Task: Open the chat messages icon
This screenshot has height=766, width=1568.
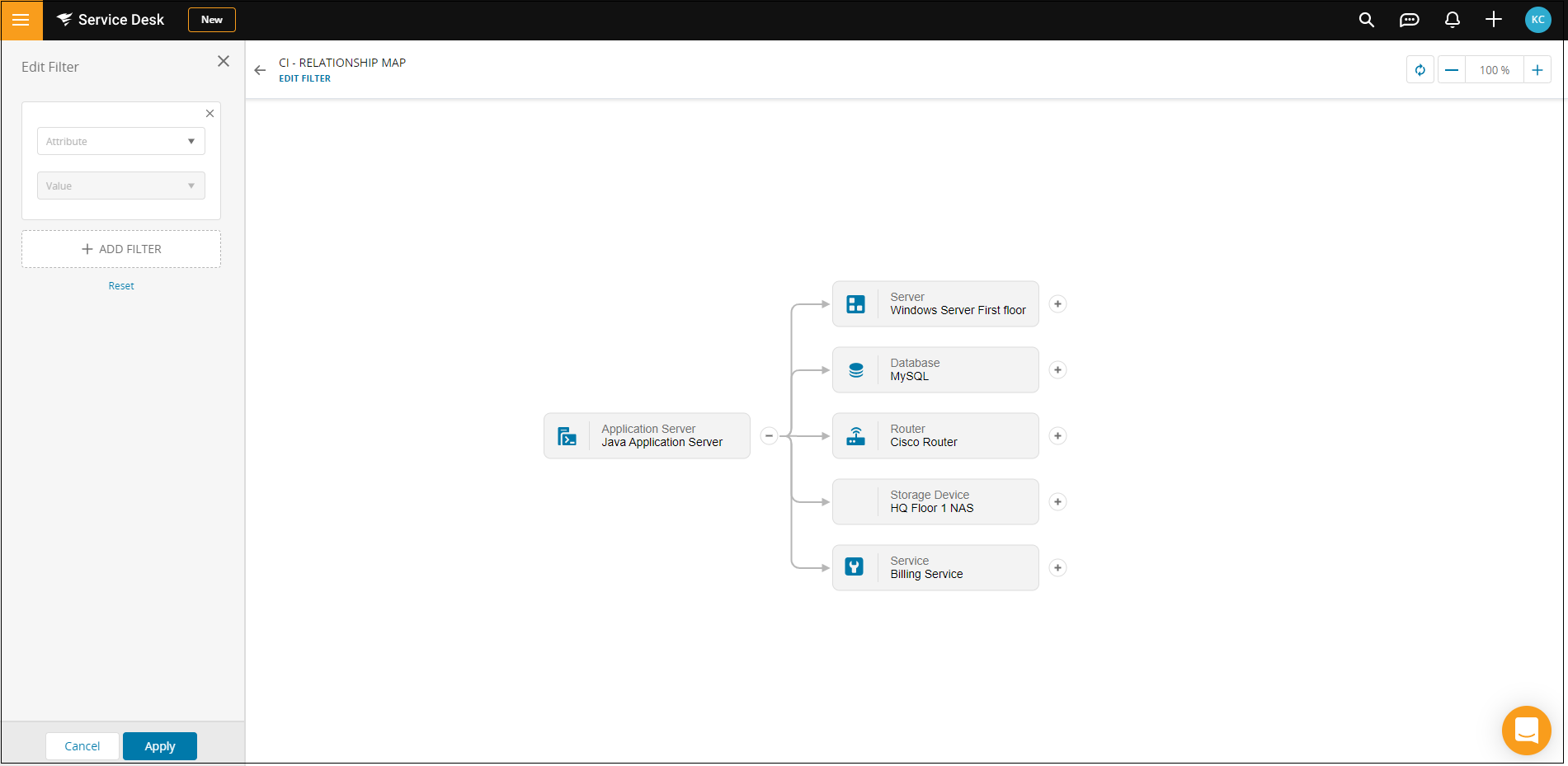Action: tap(1409, 20)
